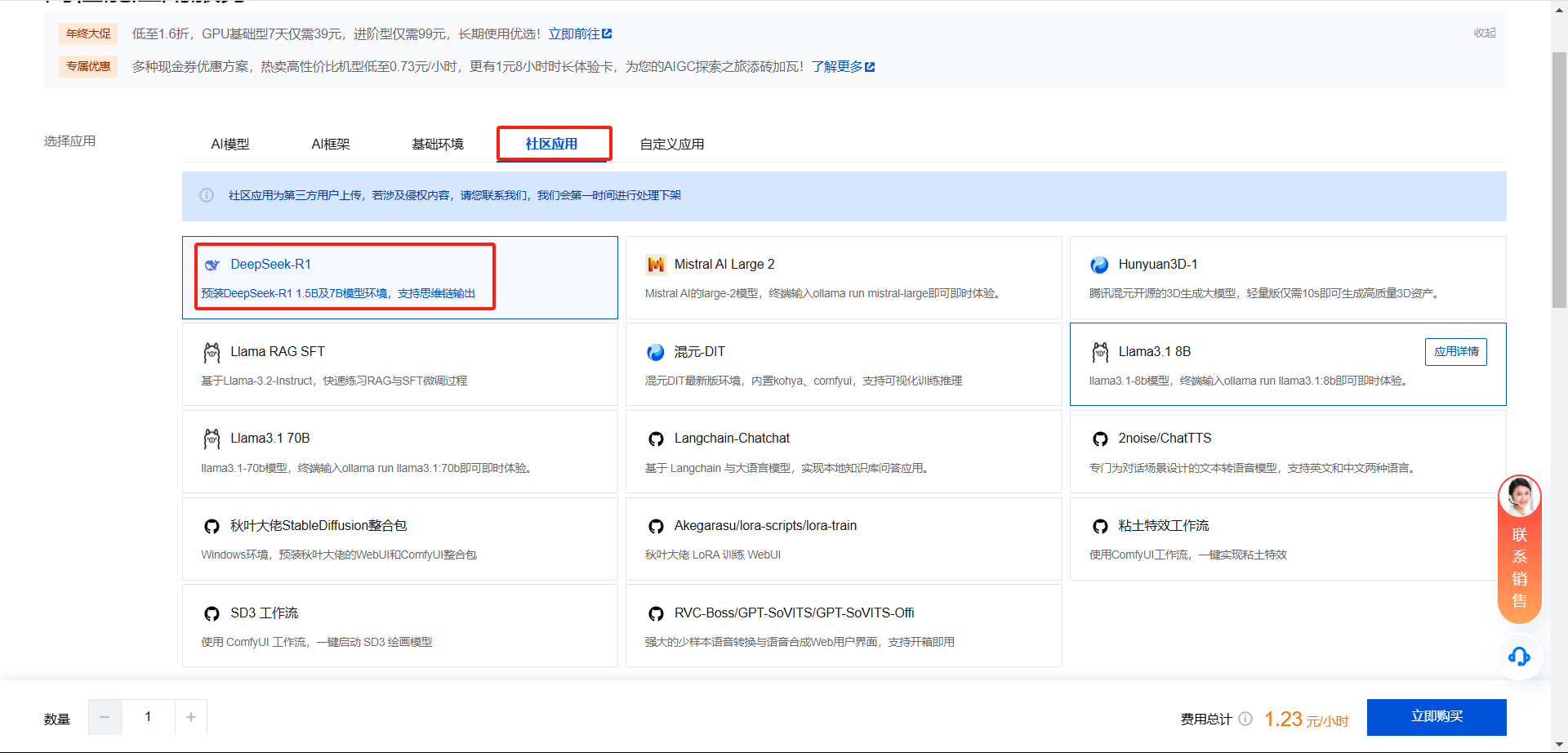Click the Llama3.1 70B llama icon
This screenshot has width=1568, height=753.
(x=212, y=439)
